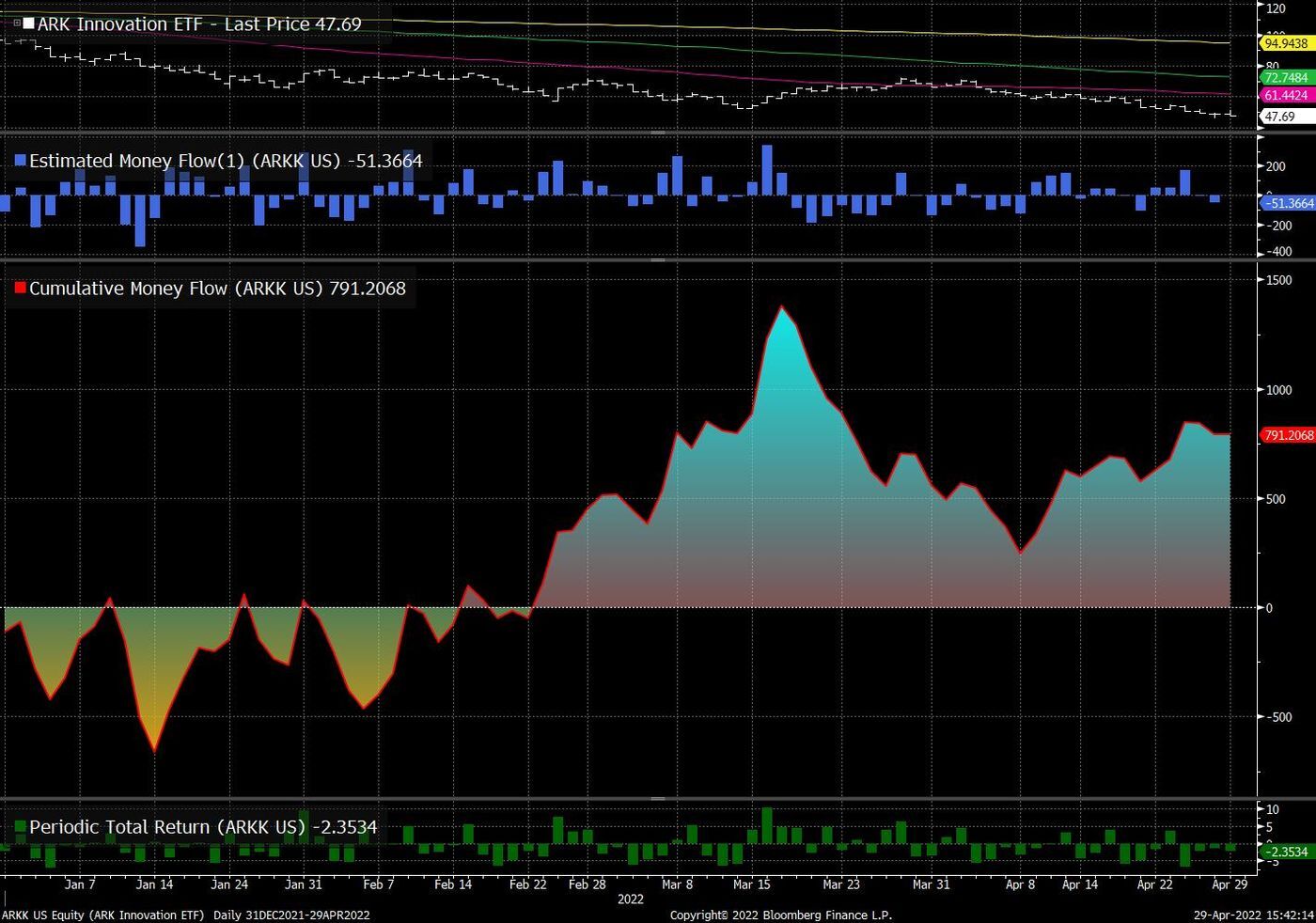The width and height of the screenshot is (1316, 923).
Task: Select the 'ARK Innovation ETF - Last Price 47.69' legend
Action: (x=199, y=23)
